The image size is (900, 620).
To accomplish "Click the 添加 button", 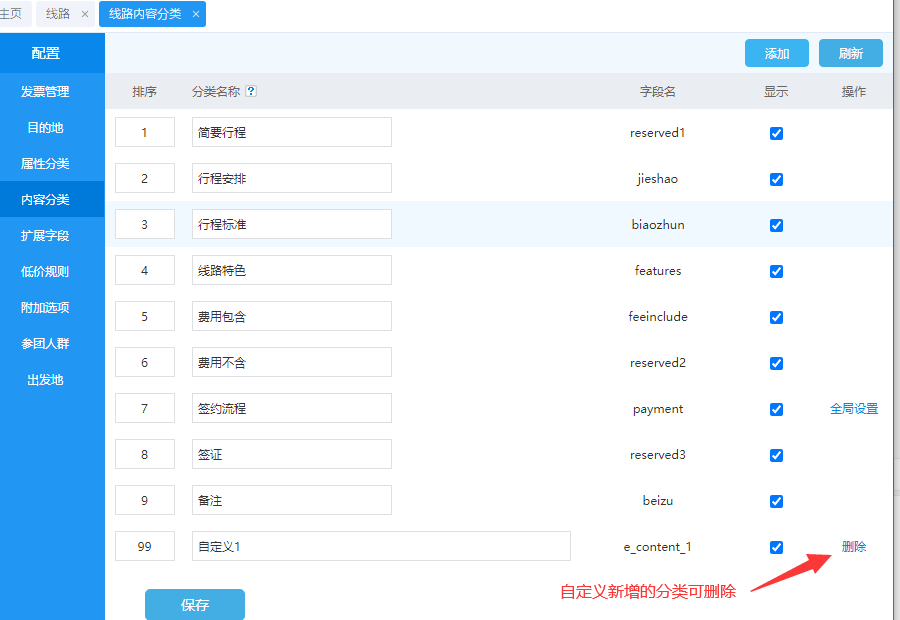I will [x=776, y=54].
